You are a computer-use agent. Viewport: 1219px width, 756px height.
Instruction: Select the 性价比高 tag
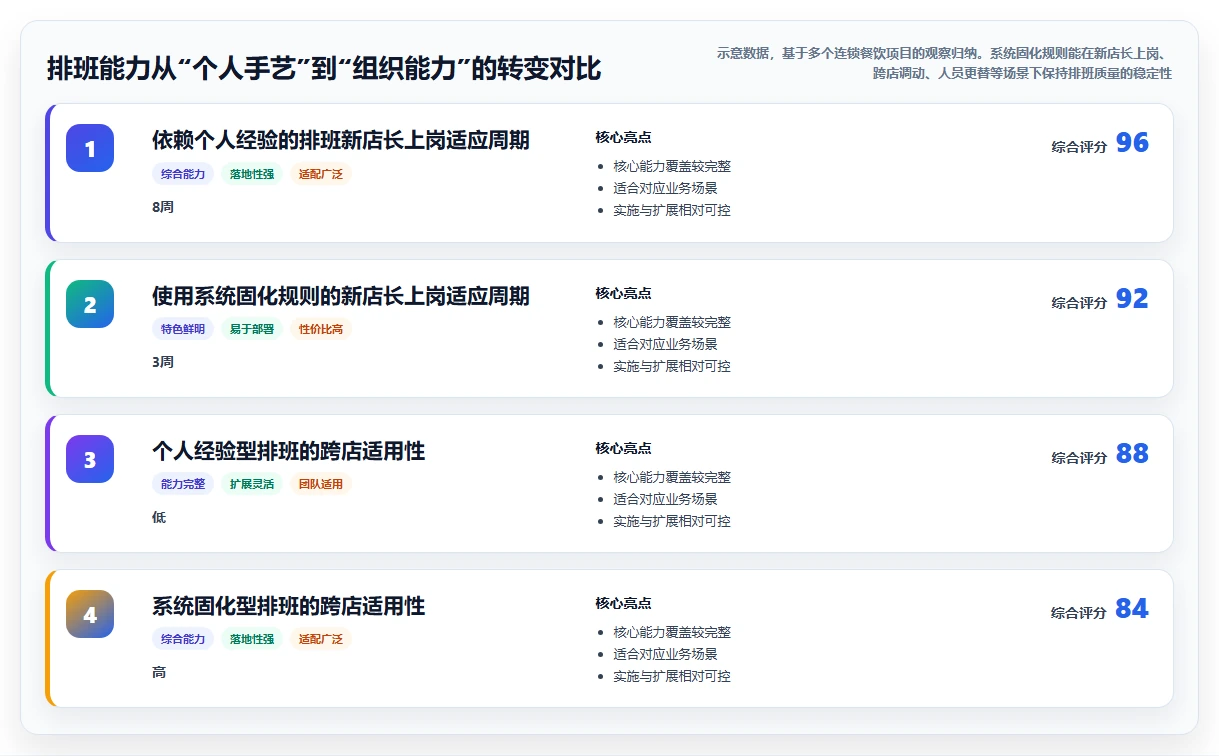pyautogui.click(x=321, y=329)
